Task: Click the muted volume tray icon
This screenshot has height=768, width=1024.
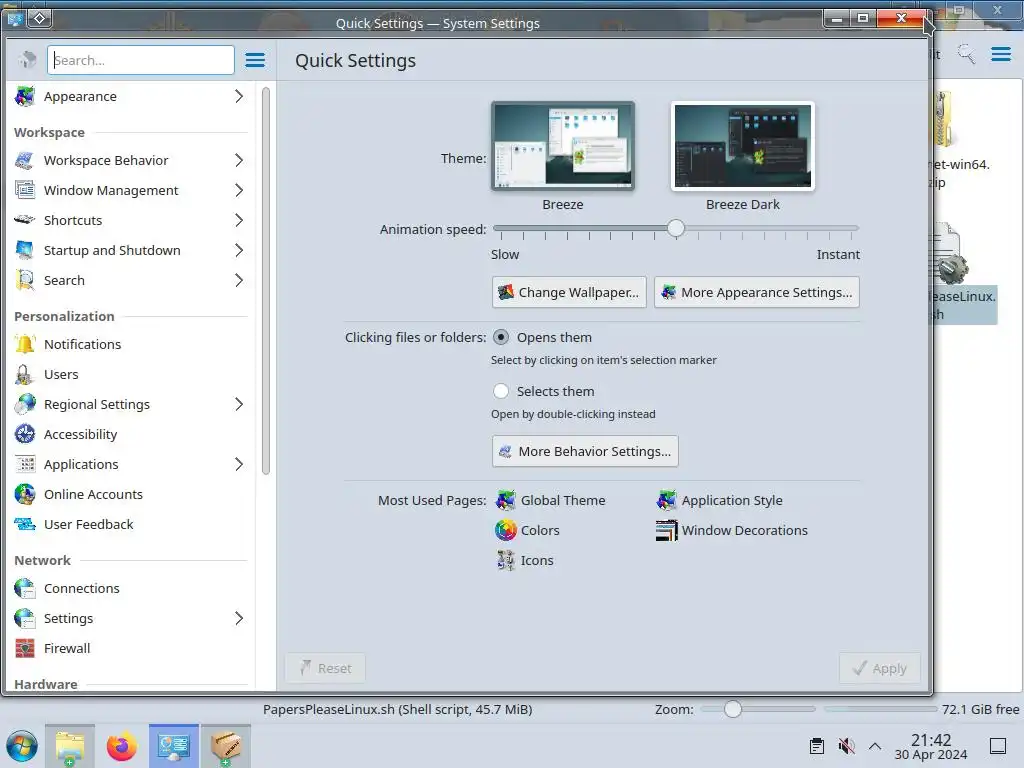Action: (846, 746)
